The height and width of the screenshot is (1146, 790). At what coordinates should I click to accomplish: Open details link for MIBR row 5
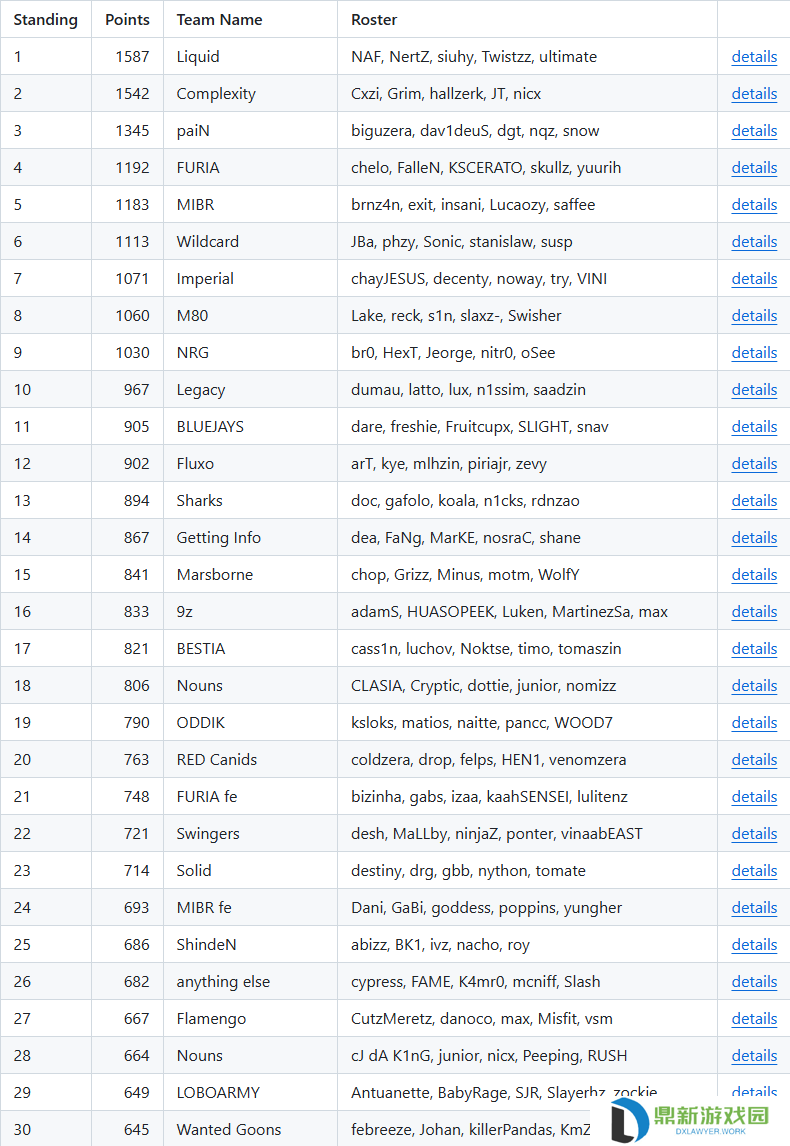[x=754, y=205]
